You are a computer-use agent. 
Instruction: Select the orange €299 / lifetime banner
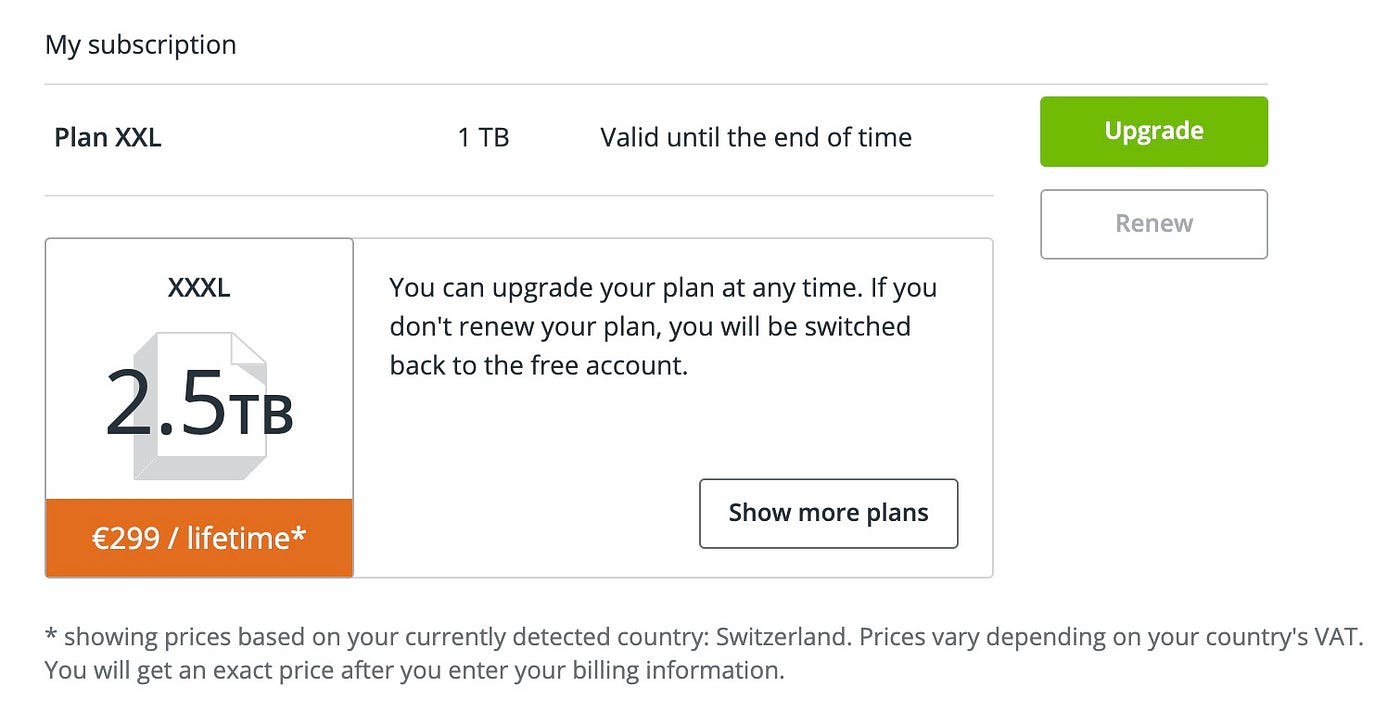(199, 538)
